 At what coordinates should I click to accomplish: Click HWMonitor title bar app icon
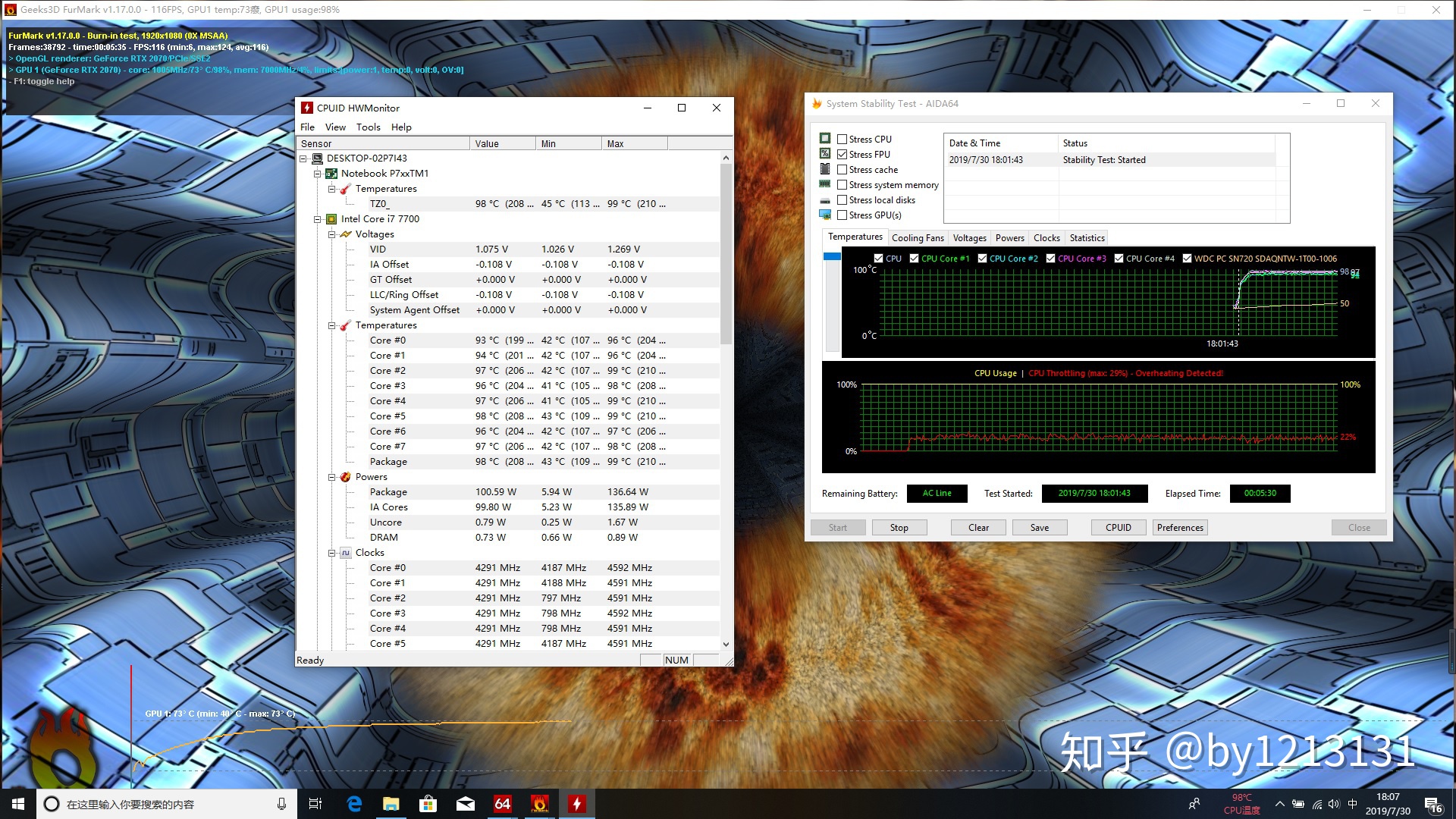click(x=307, y=108)
